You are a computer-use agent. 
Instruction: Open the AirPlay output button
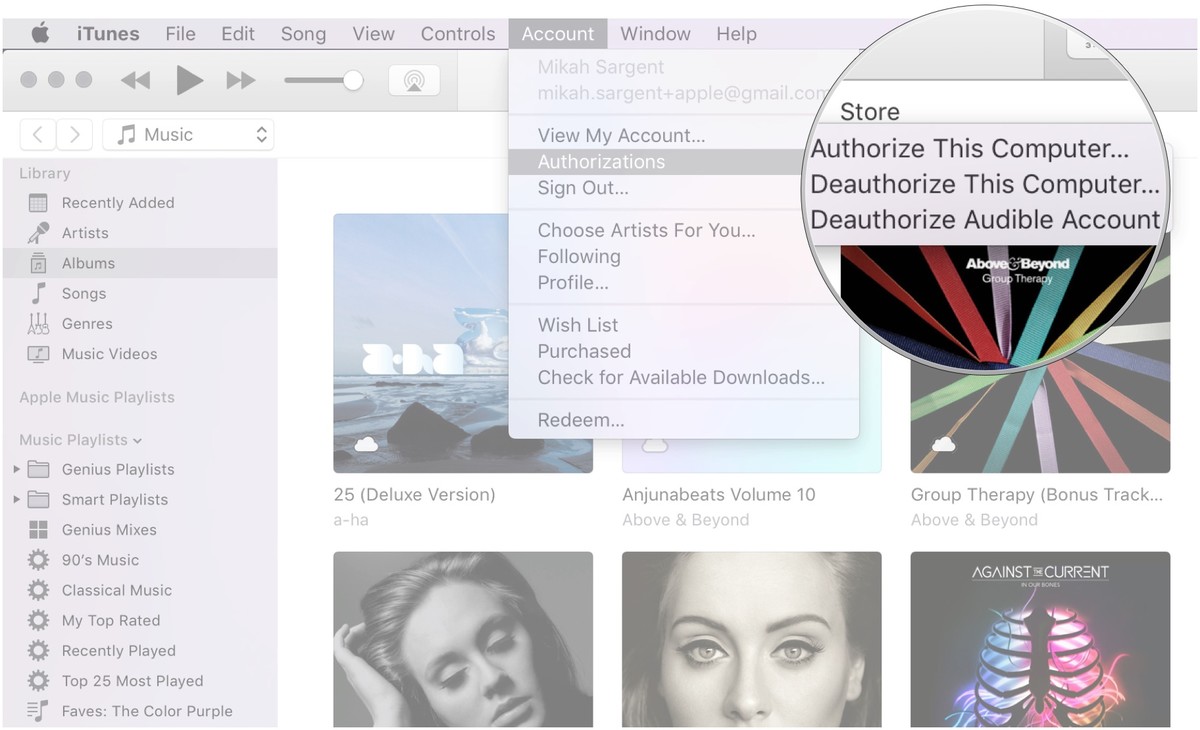point(414,81)
